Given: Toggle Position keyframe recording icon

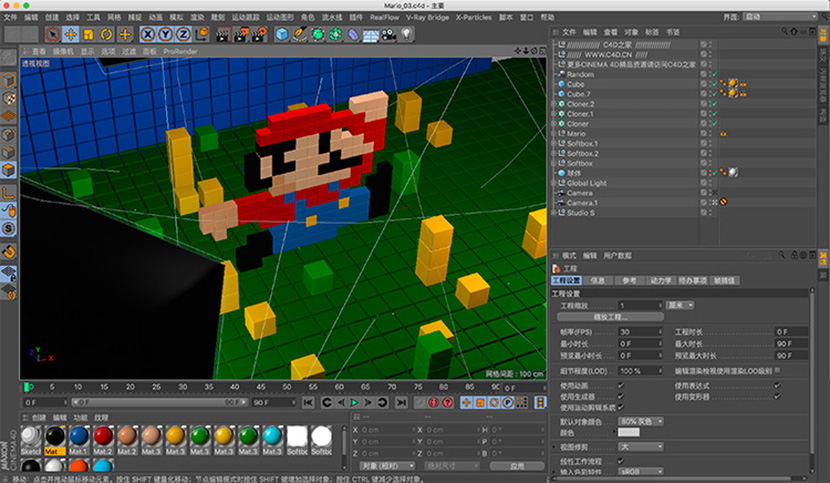Looking at the screenshot, I should 466,403.
